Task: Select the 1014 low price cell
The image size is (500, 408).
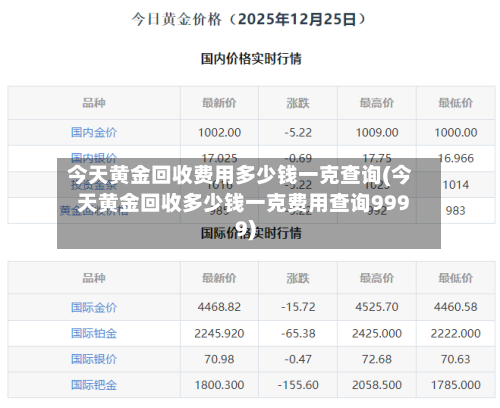Action: [x=456, y=185]
